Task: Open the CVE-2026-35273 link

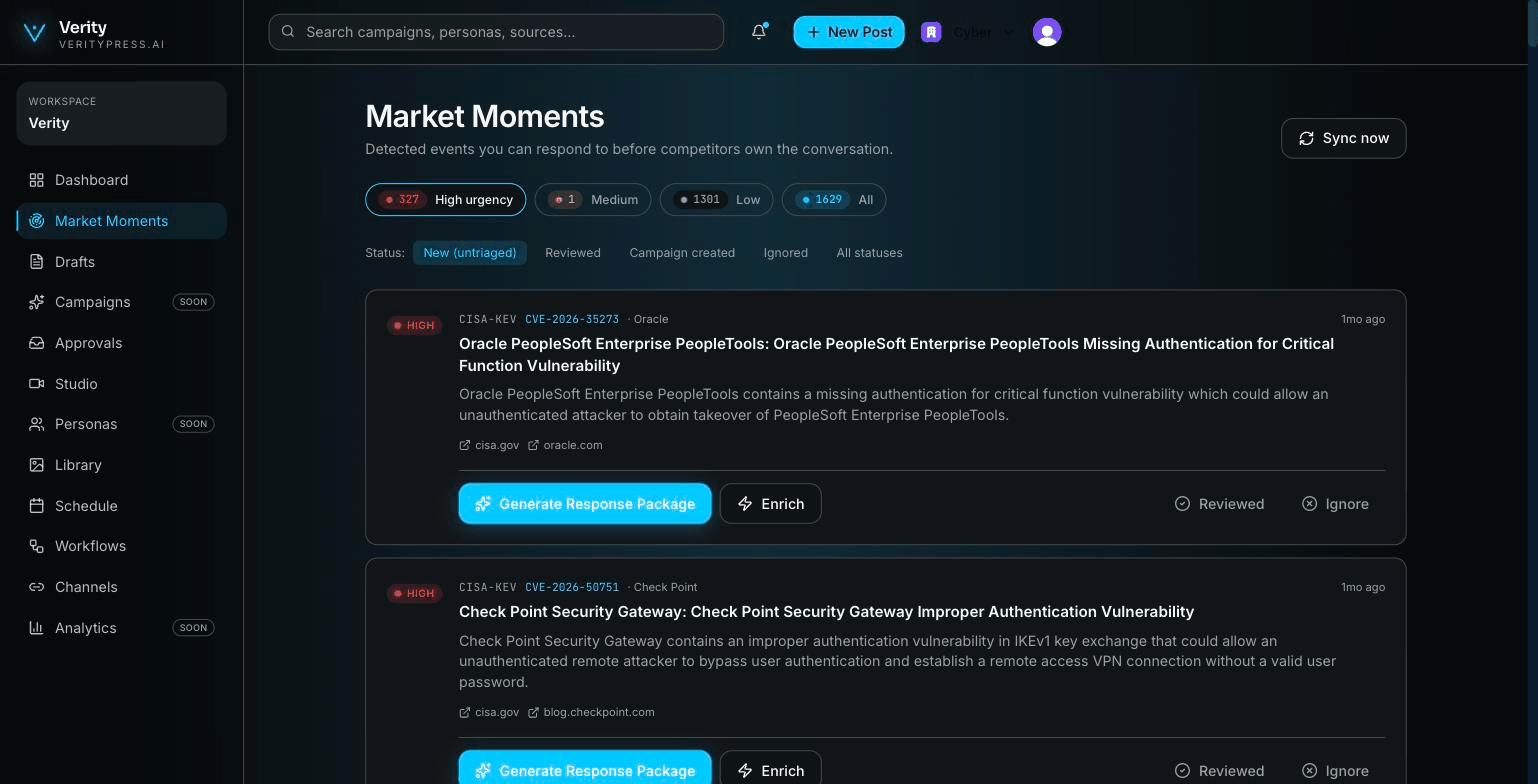Action: pos(572,319)
